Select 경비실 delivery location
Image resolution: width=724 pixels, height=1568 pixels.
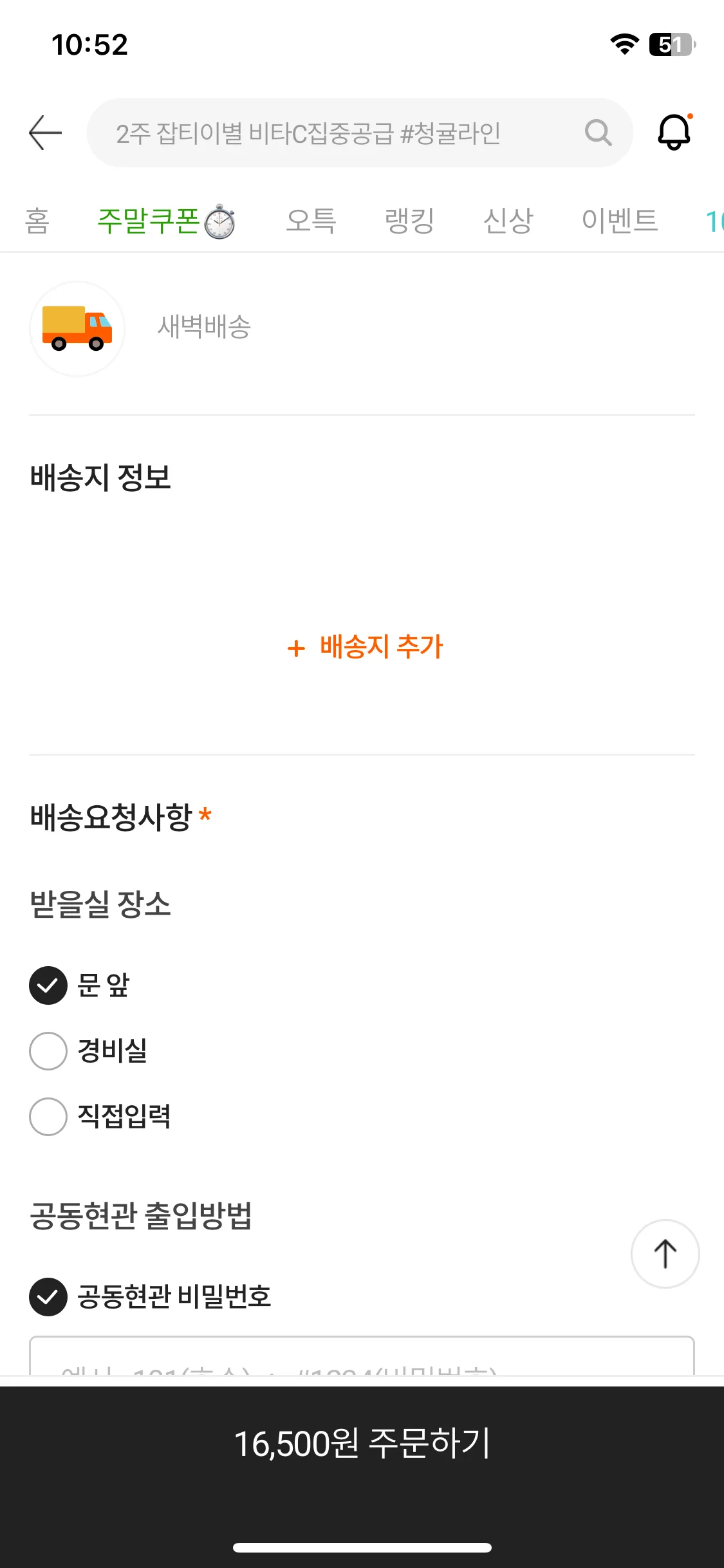click(88, 1050)
